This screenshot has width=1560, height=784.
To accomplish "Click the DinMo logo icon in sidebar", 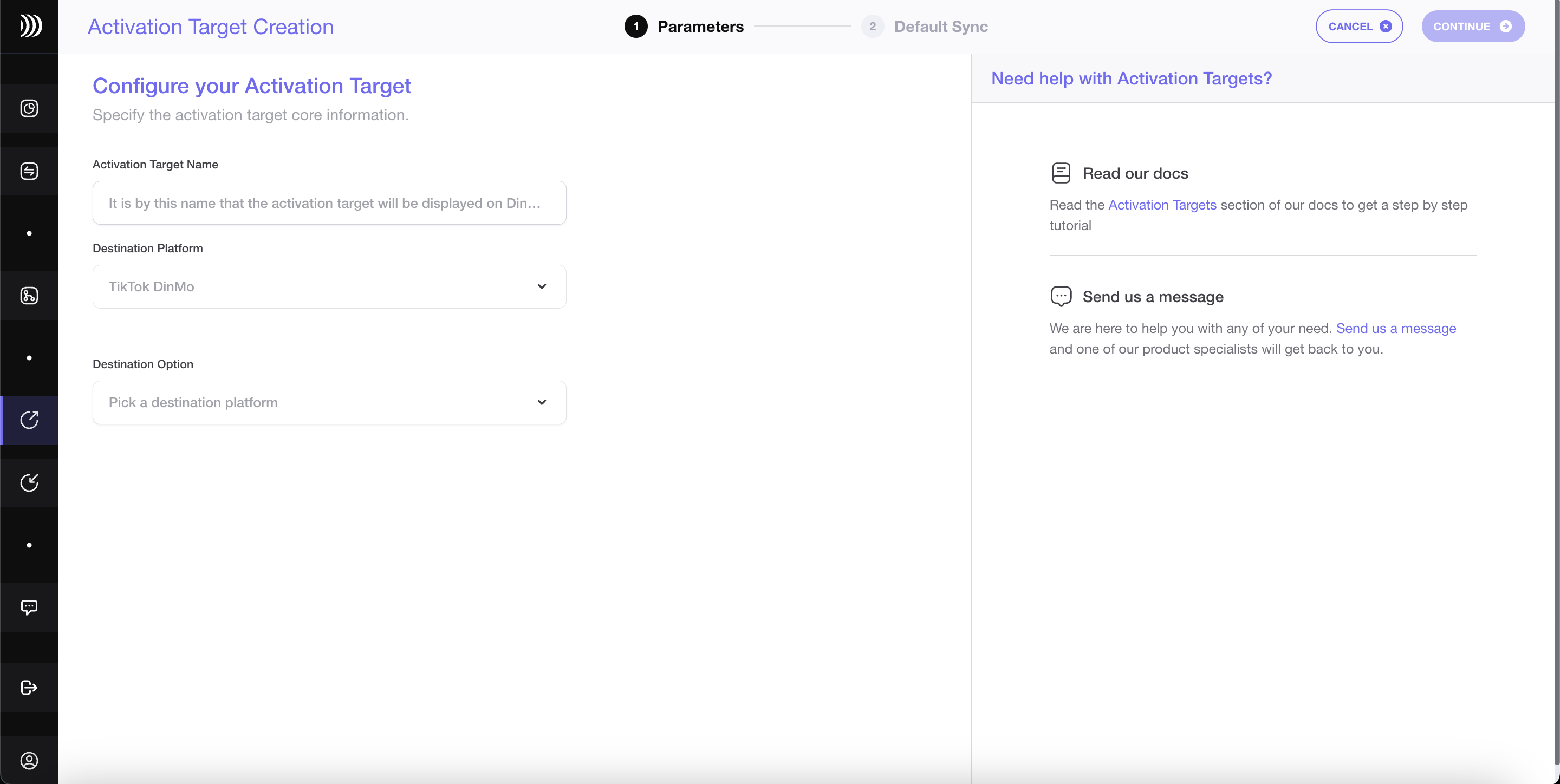I will pos(30,26).
